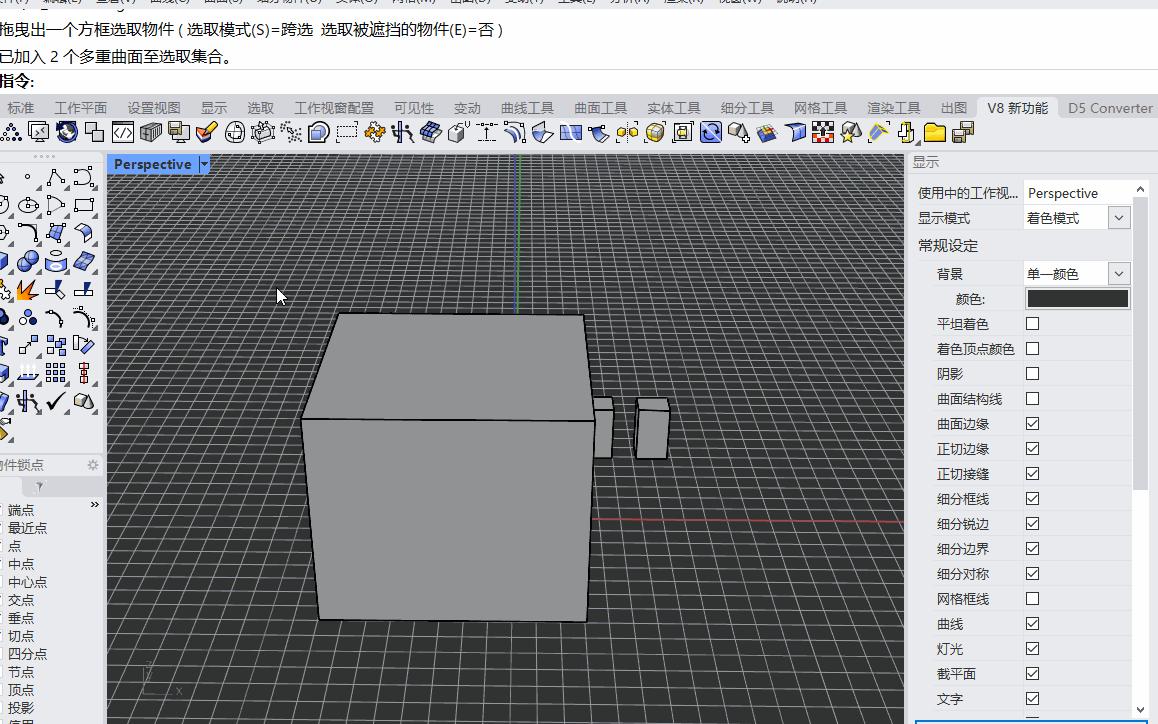This screenshot has height=724, width=1158.
Task: Click the background 颜色 color swatch
Action: click(x=1076, y=297)
